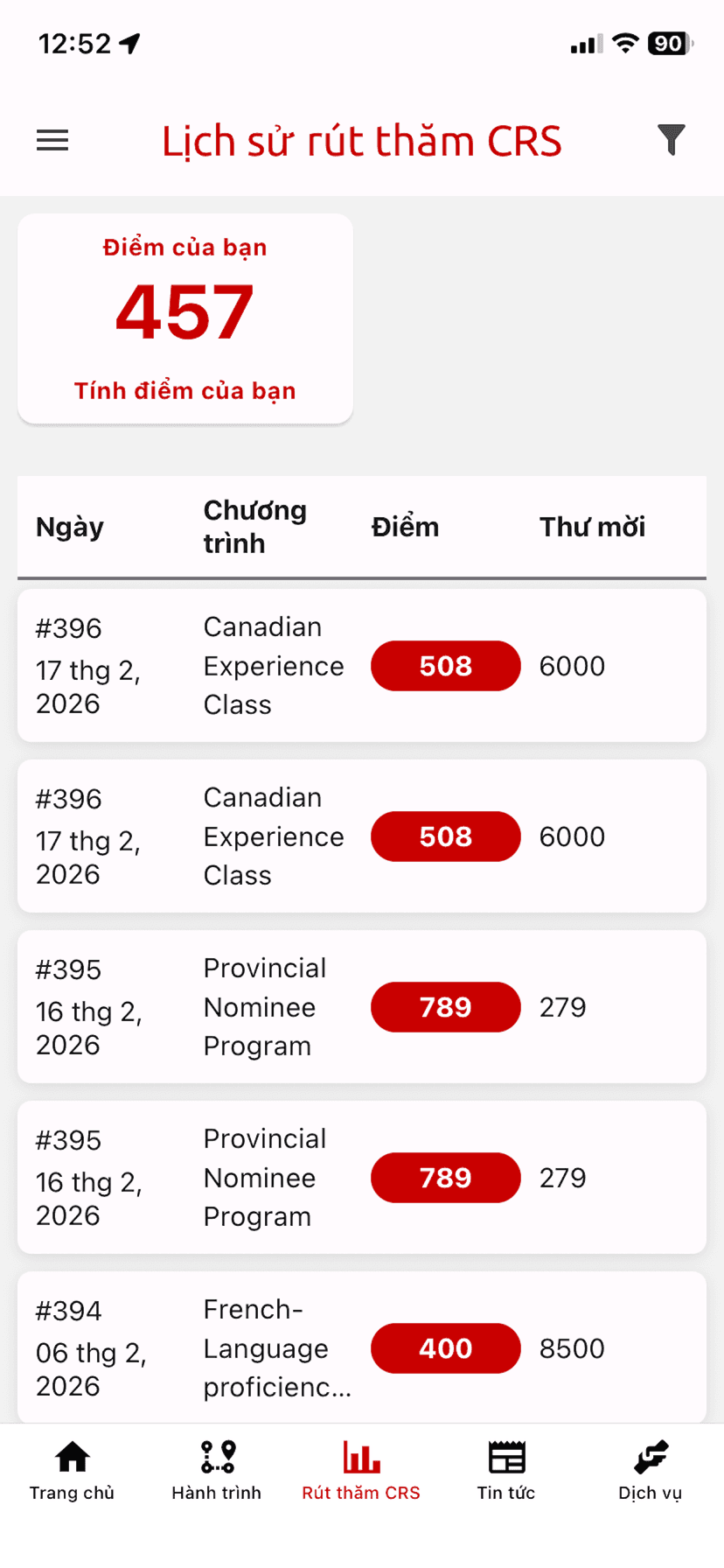This screenshot has width=724, height=1568.
Task: Tap the Ngày column header
Action: 70,527
